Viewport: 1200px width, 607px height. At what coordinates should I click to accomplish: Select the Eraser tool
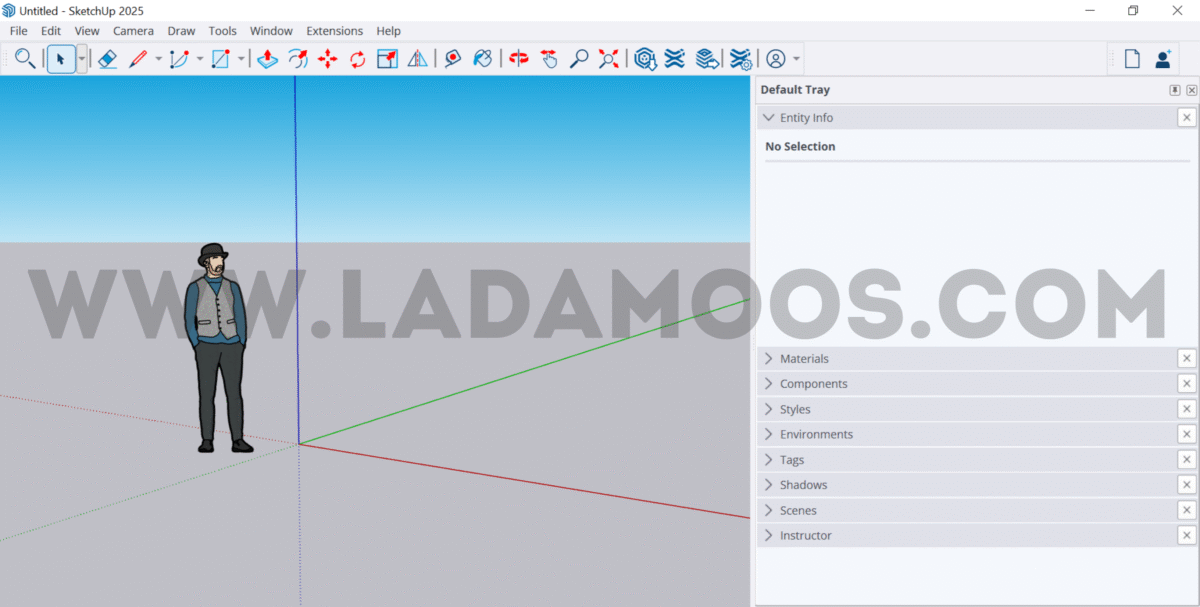coord(108,59)
